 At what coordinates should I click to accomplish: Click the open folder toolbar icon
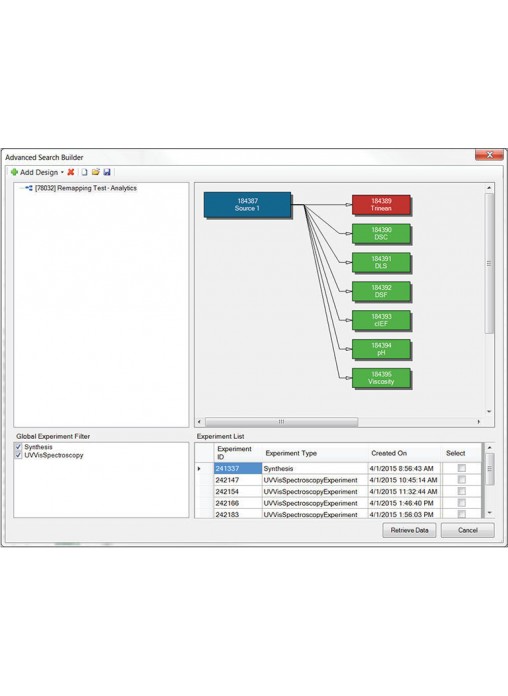pos(95,172)
